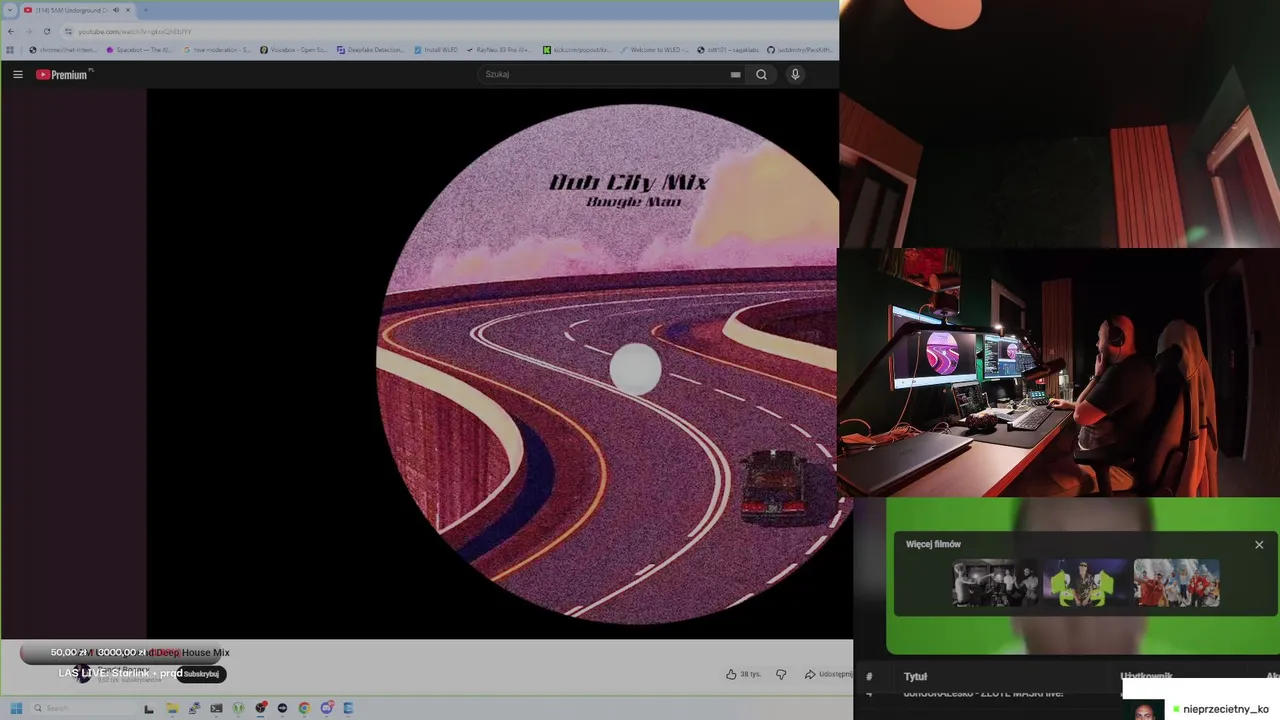Viewport: 1280px width, 720px height.
Task: Open the kick.com popout bookmark
Action: (577, 49)
